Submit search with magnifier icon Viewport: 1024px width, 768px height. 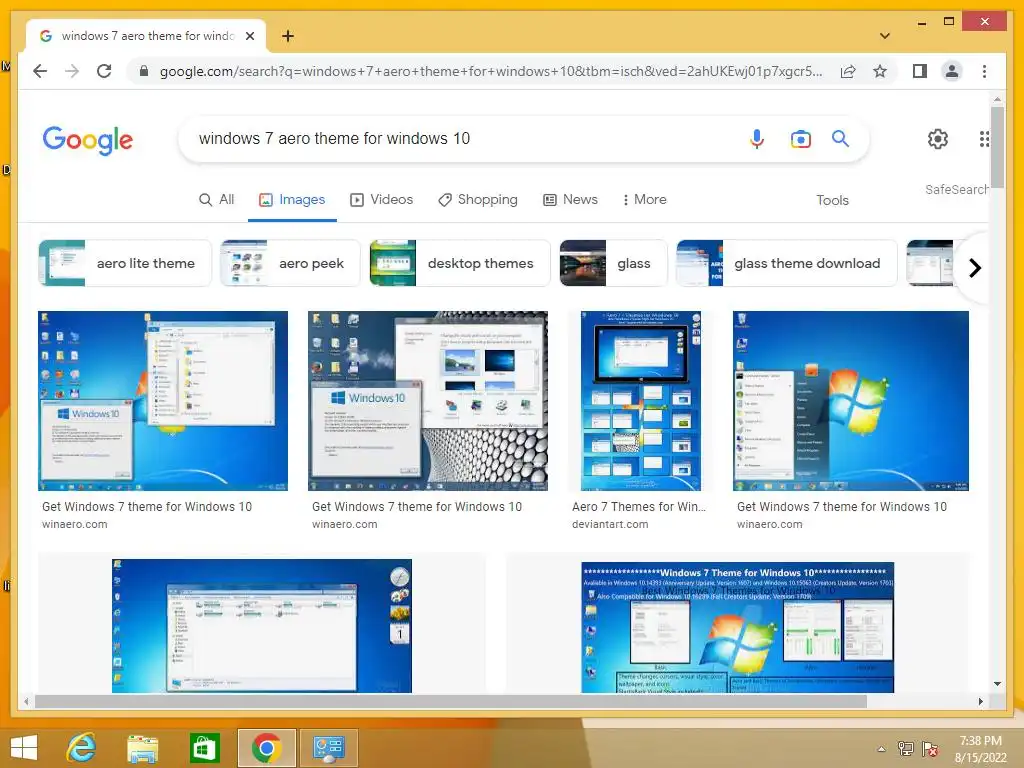coord(840,138)
